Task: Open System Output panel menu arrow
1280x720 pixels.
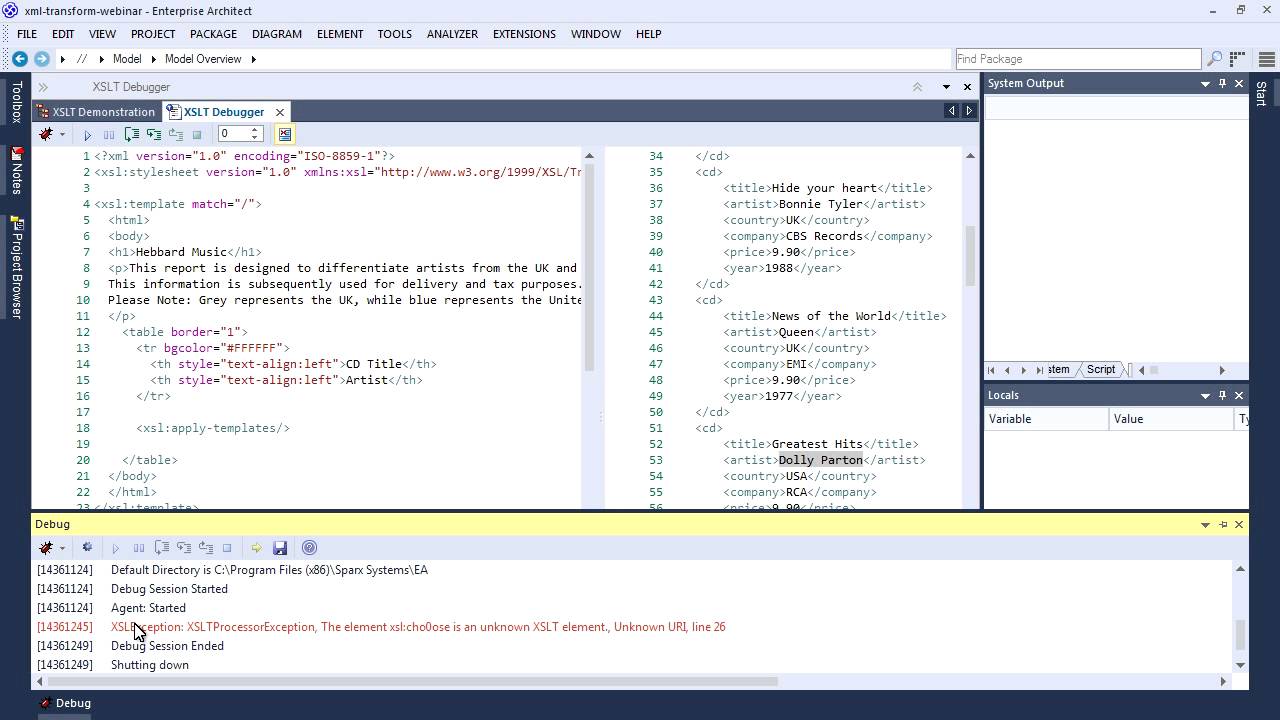Action: click(x=1205, y=84)
